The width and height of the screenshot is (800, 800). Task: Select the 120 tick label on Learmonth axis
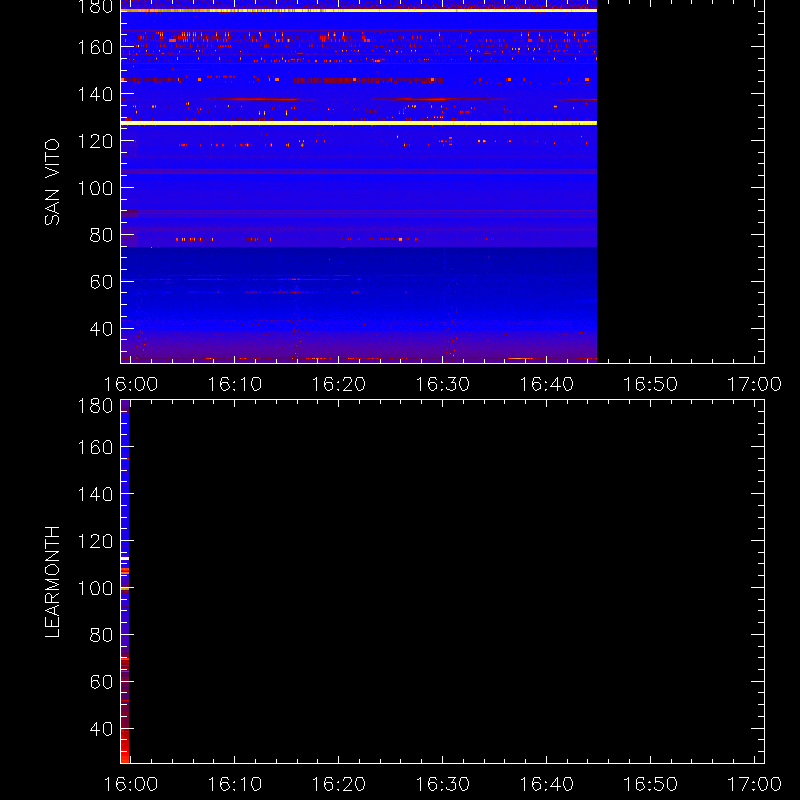click(x=95, y=541)
